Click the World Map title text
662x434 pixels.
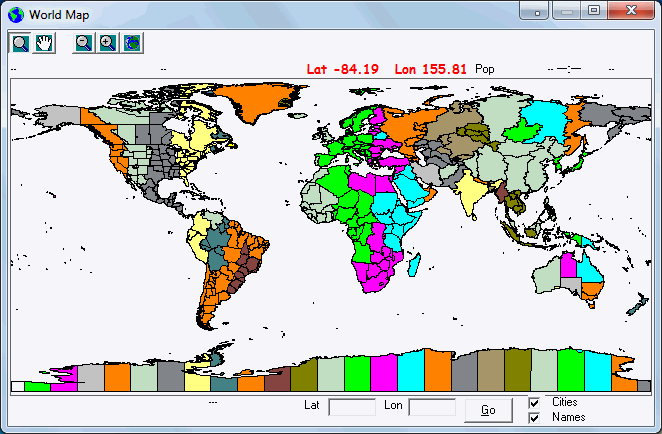click(59, 15)
